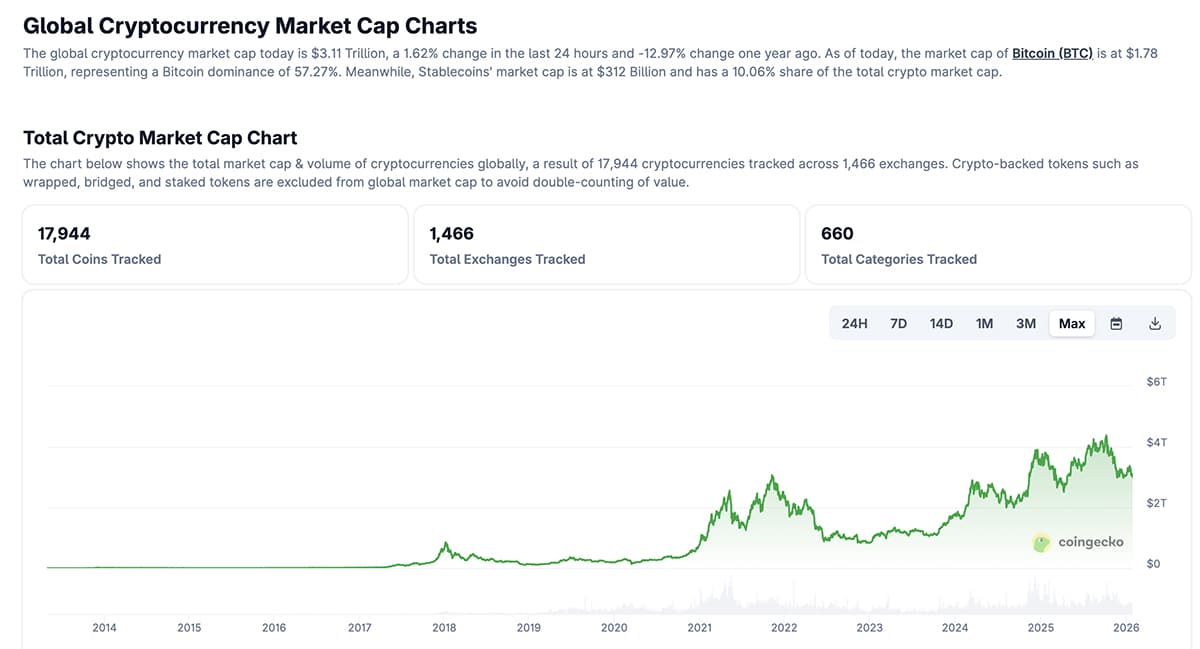Click the 2014 label on the time axis

pos(104,628)
